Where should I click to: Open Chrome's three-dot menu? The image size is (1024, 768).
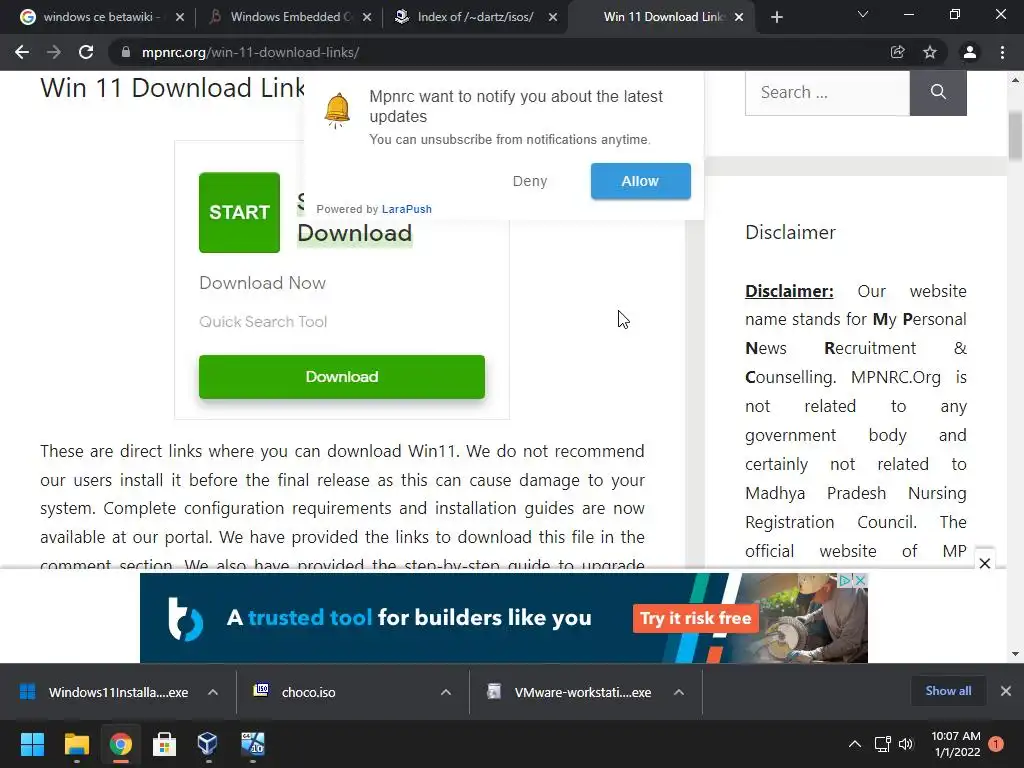coord(1002,52)
